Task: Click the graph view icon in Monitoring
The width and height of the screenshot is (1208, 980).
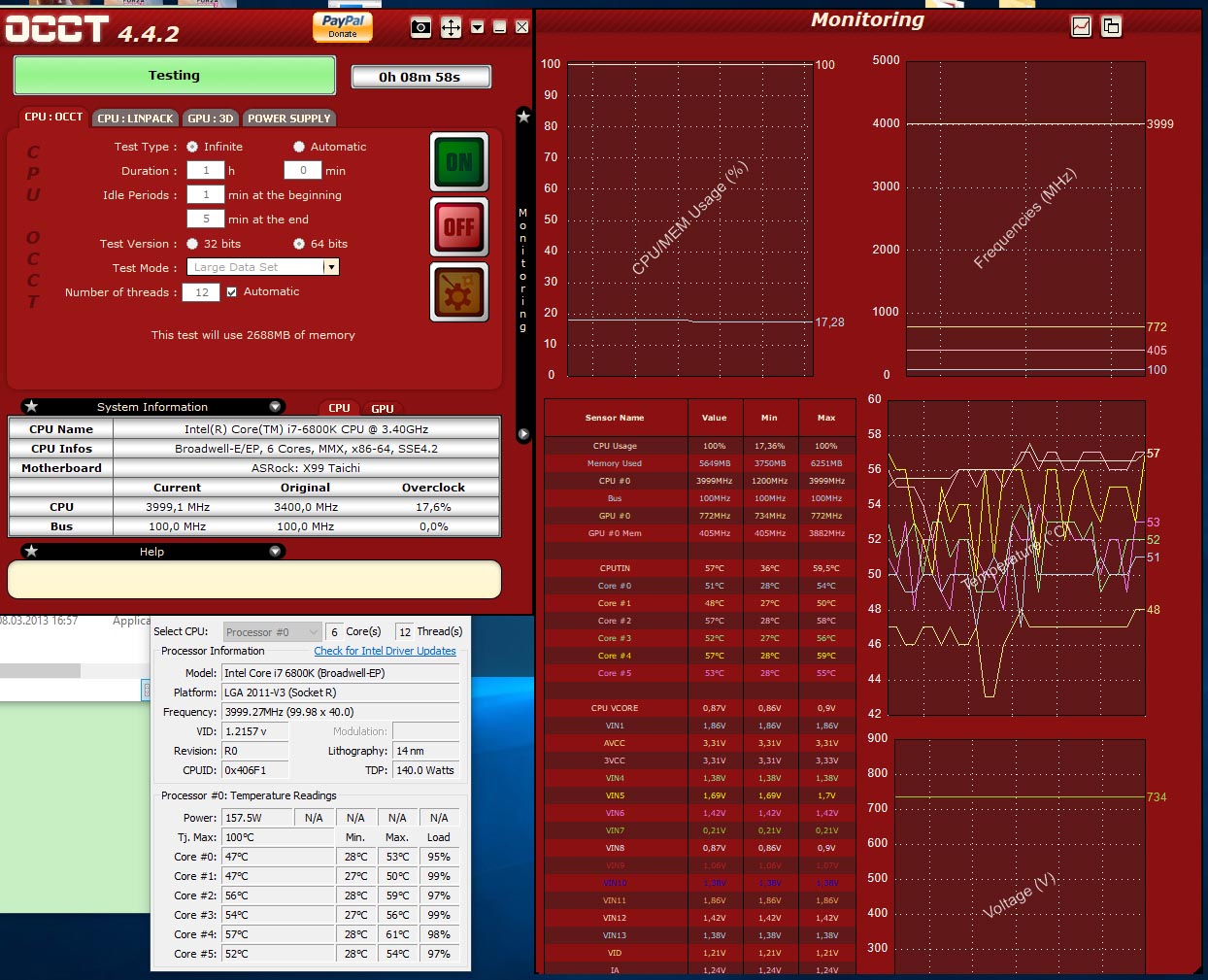Action: pos(1081,26)
